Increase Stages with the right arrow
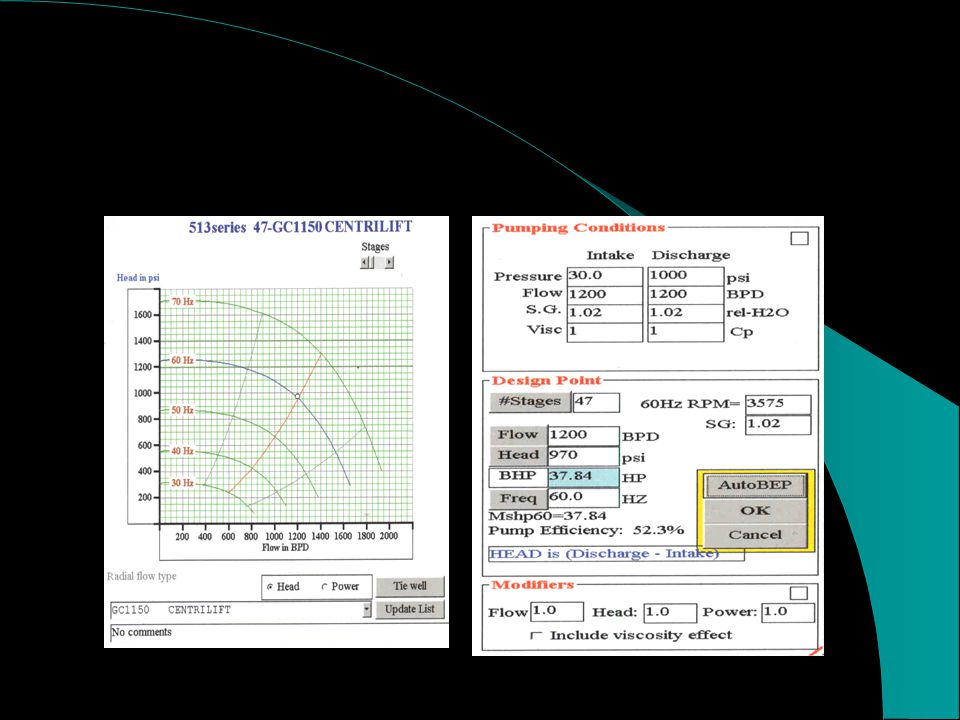This screenshot has width=960, height=720. 389,263
